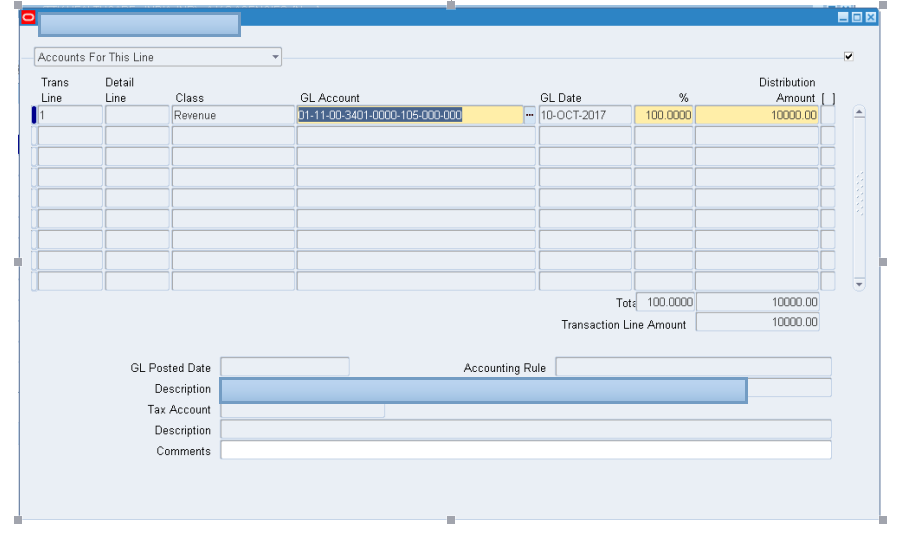Click the GL Date field 10-OCT-2017

(585, 115)
